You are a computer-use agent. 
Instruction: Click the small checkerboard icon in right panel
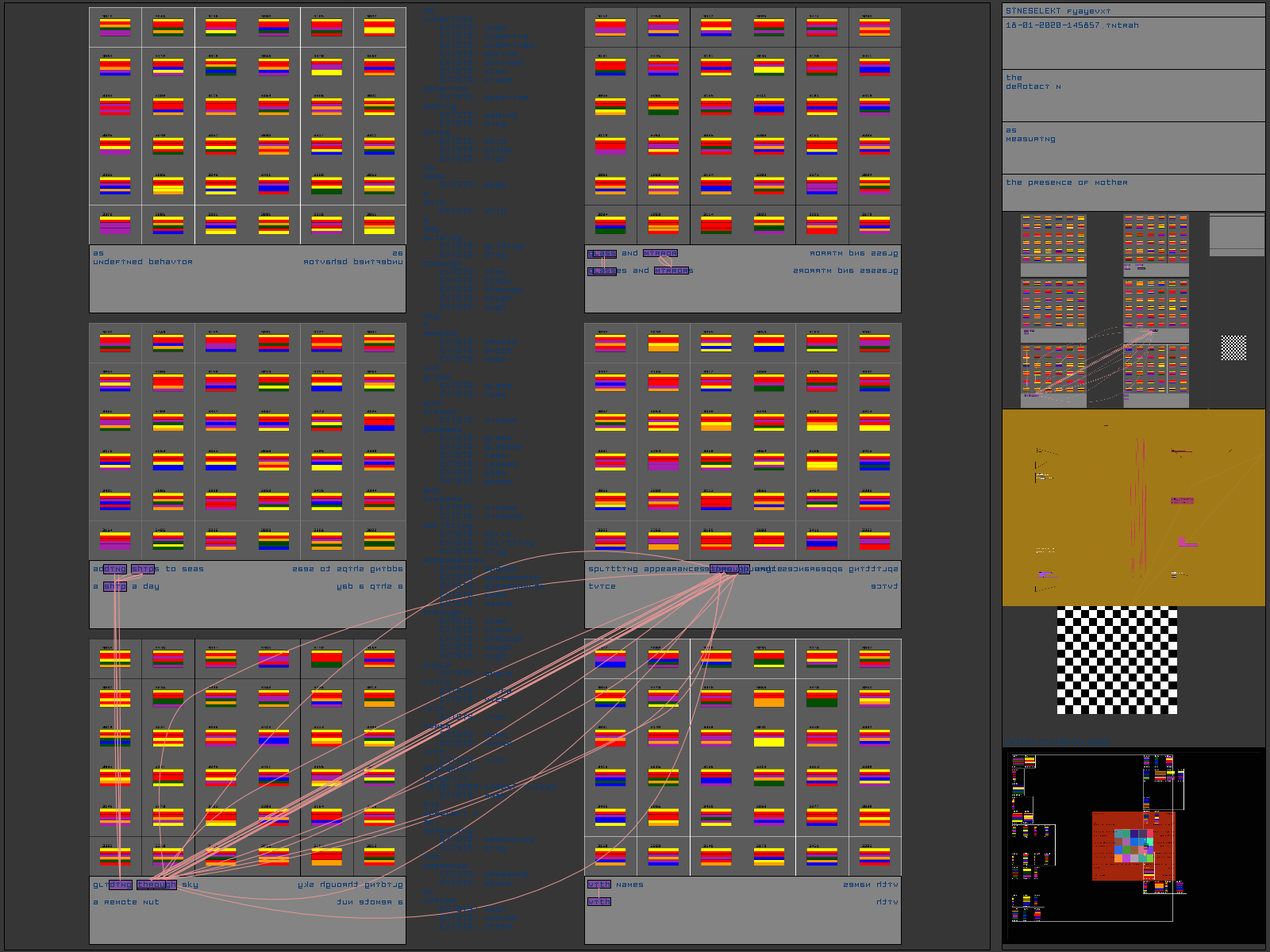[1233, 347]
